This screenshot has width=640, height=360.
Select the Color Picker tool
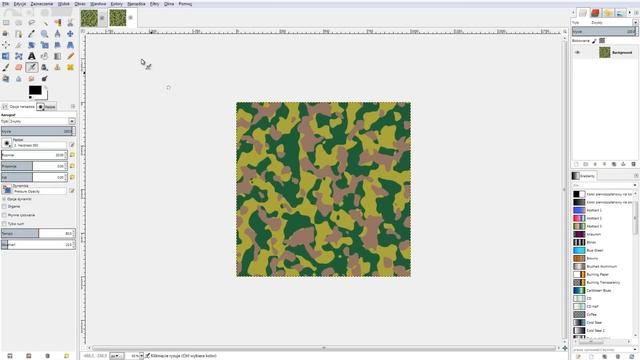(x=31, y=33)
